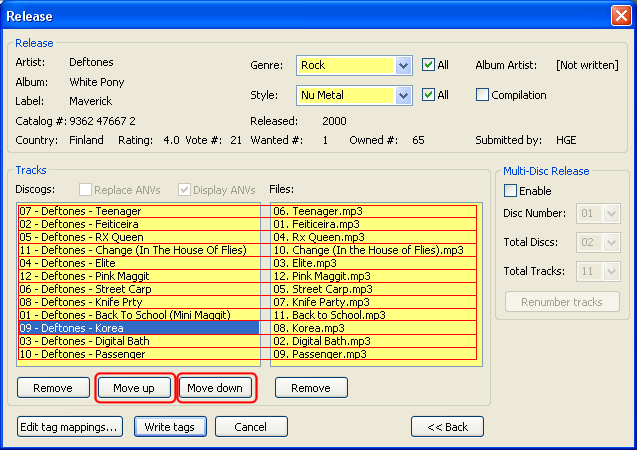Select file '08. Korea.mp3'
This screenshot has width=637, height=450.
374,328
